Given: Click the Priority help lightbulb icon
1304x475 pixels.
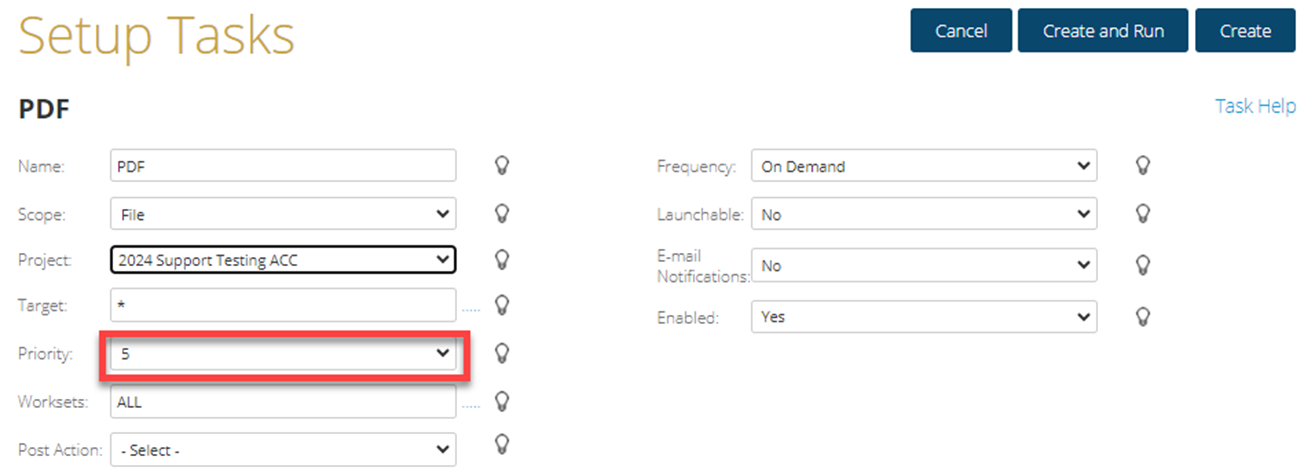Looking at the screenshot, I should 503,353.
